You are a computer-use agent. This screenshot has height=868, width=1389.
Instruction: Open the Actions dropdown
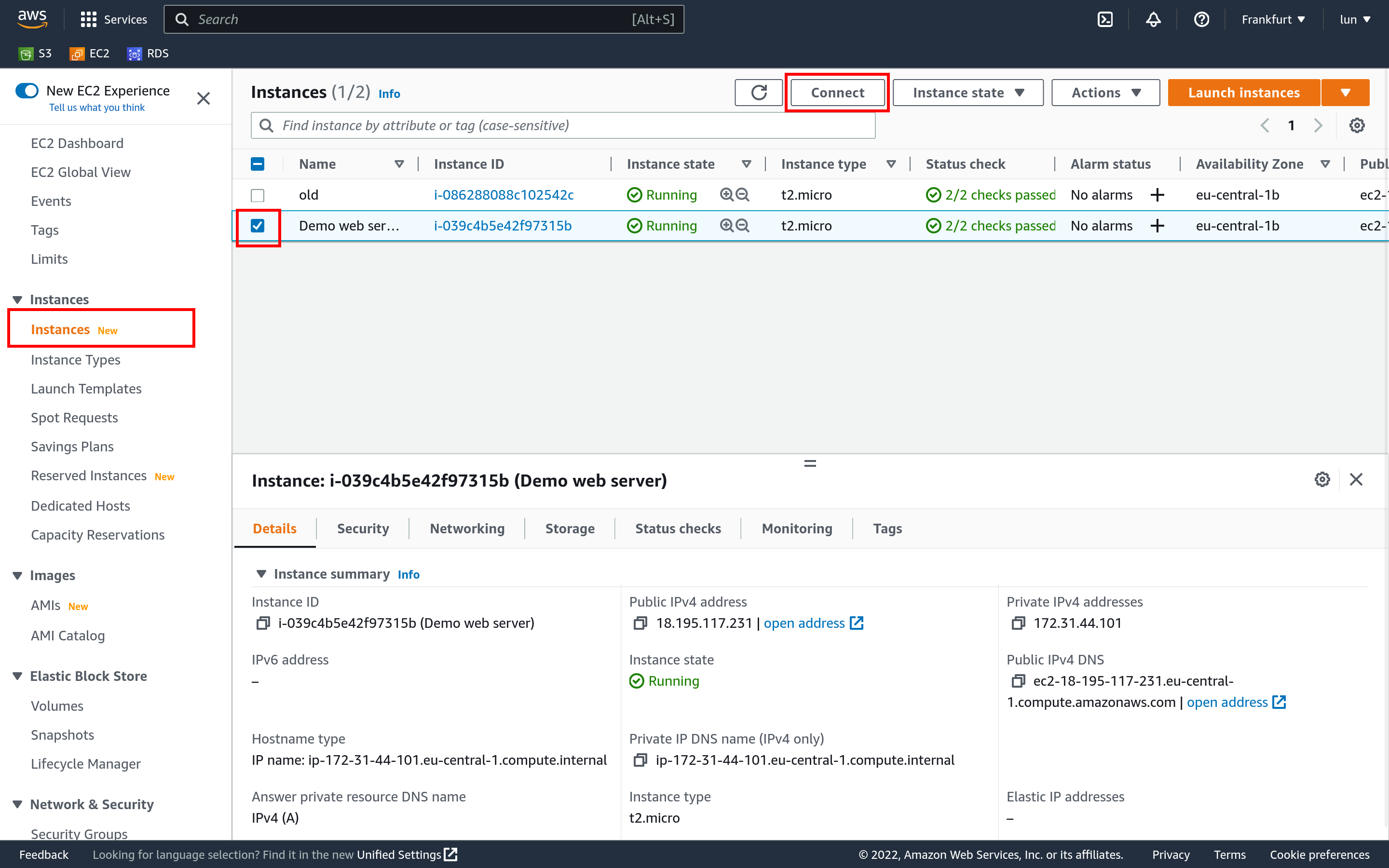pyautogui.click(x=1105, y=93)
